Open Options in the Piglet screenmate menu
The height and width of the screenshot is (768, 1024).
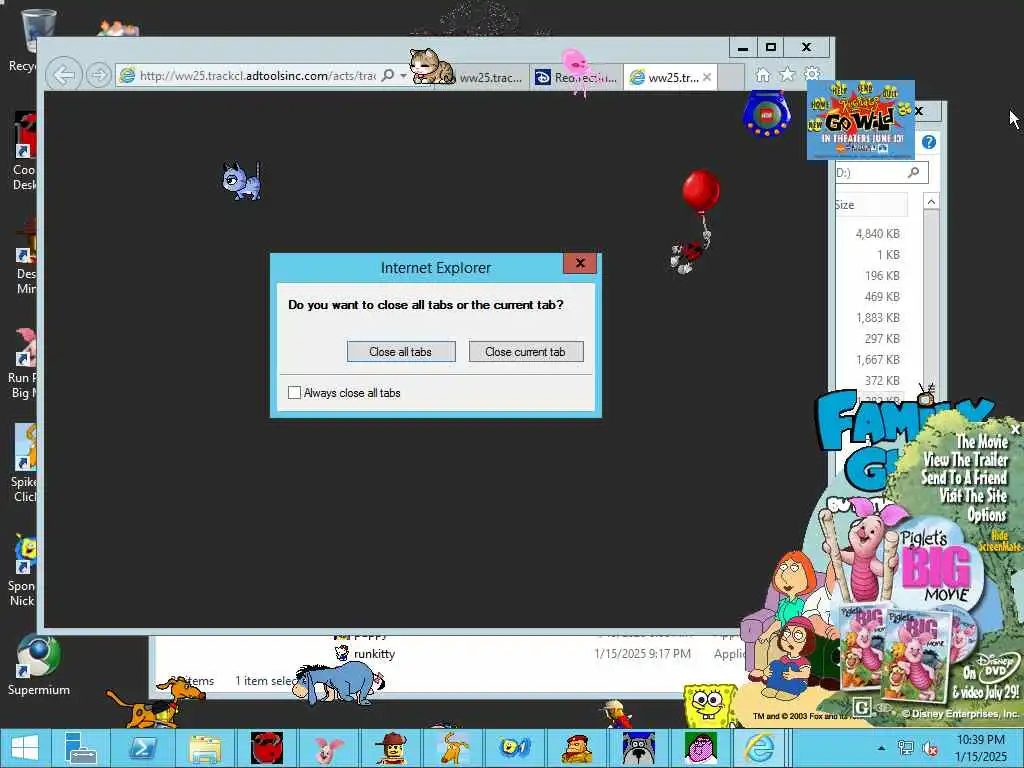coord(986,515)
